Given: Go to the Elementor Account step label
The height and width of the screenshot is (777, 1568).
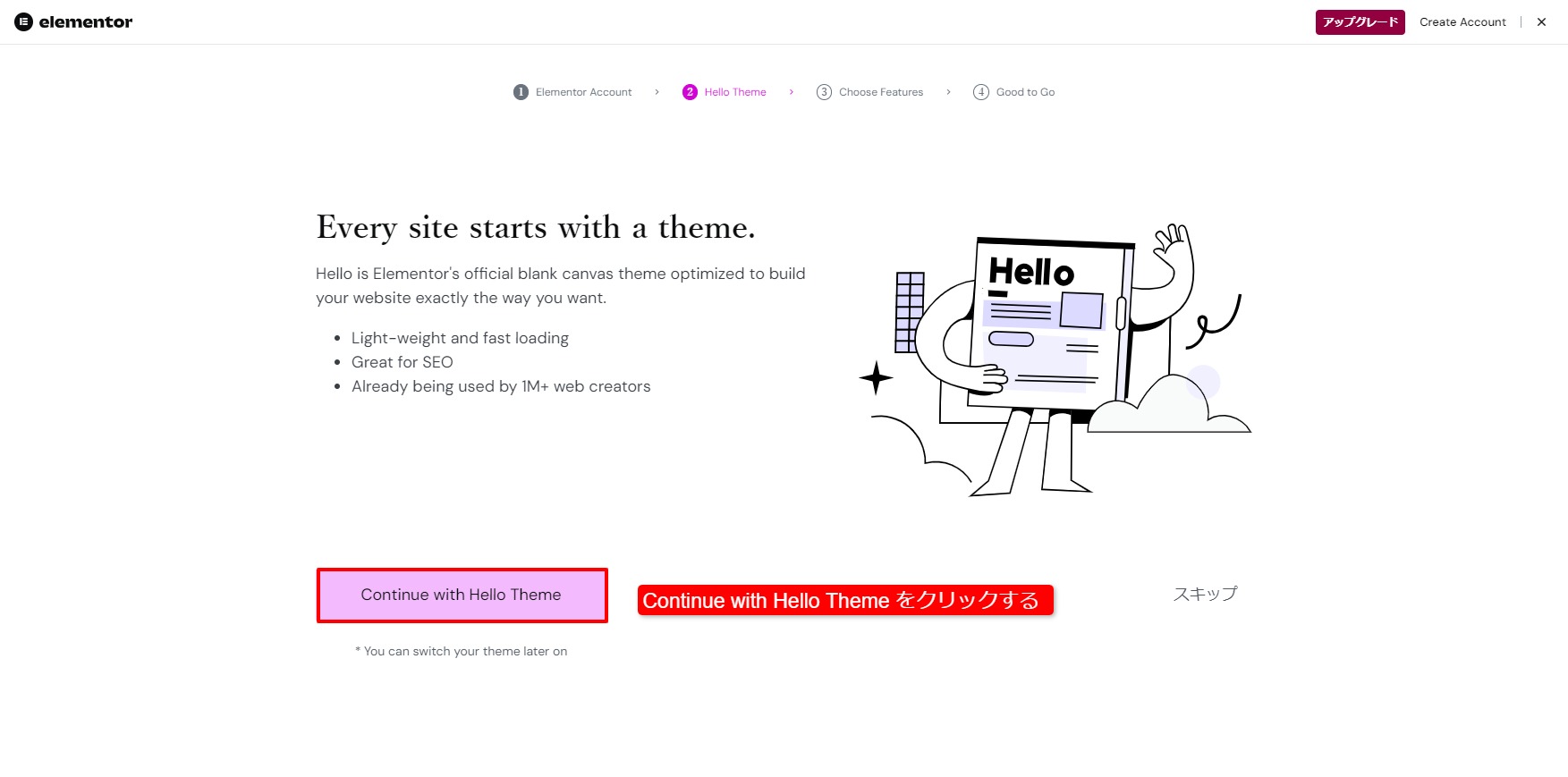Looking at the screenshot, I should 583,92.
